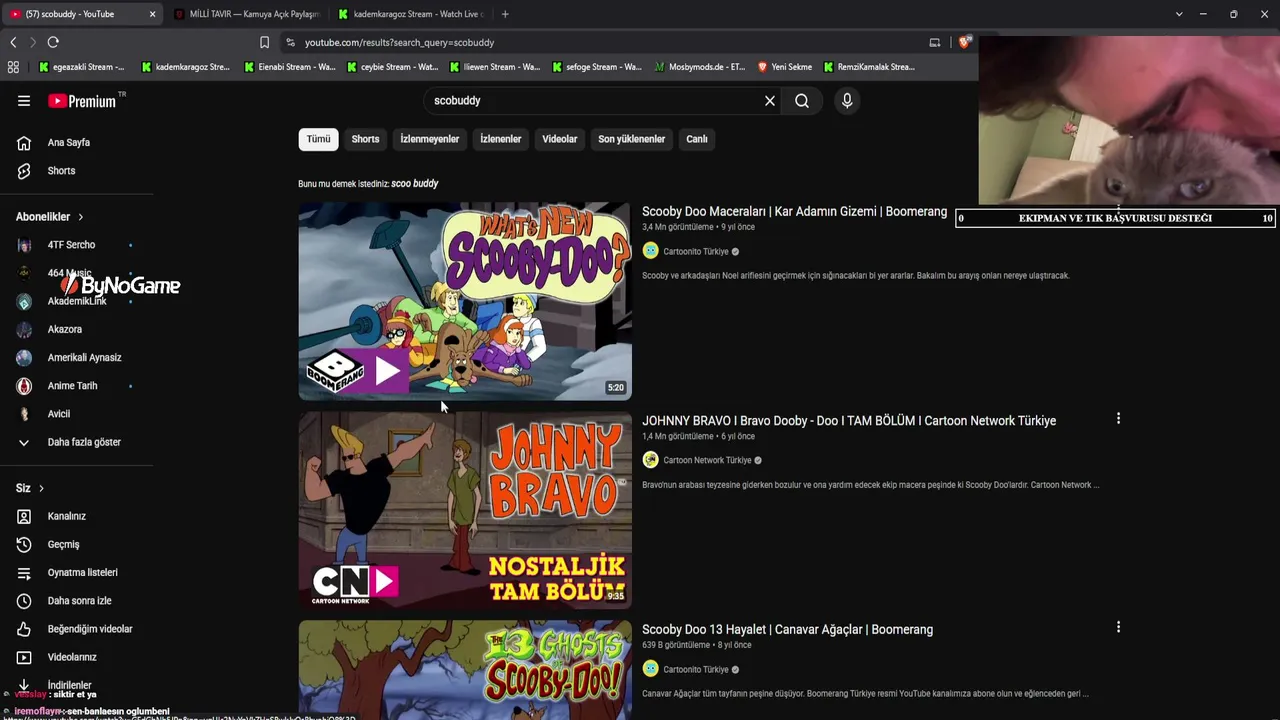Screen dimensions: 1280x720
Task: Start voice search with the microphone
Action: pos(847,101)
